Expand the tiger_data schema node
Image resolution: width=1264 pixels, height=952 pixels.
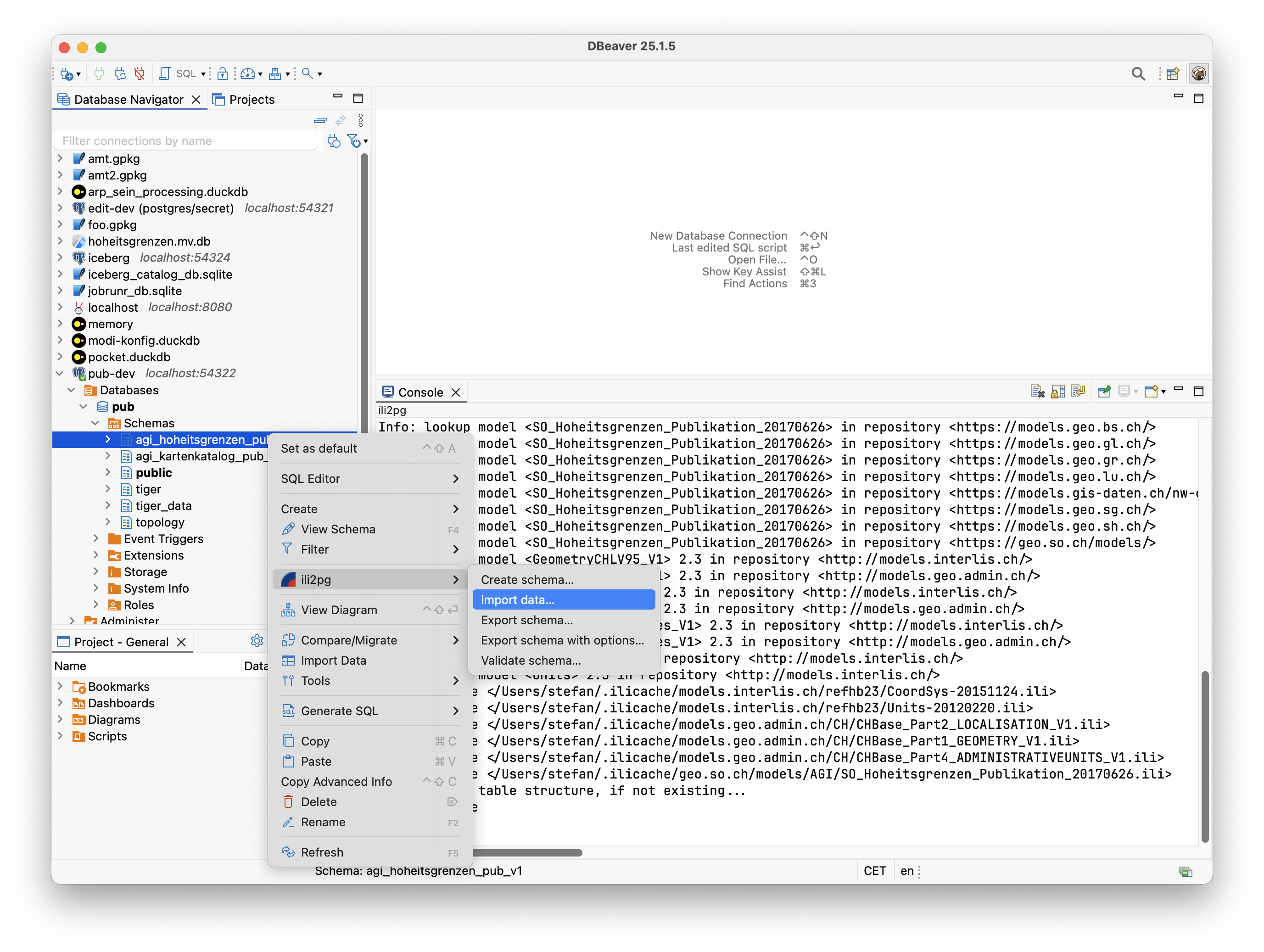pos(108,505)
